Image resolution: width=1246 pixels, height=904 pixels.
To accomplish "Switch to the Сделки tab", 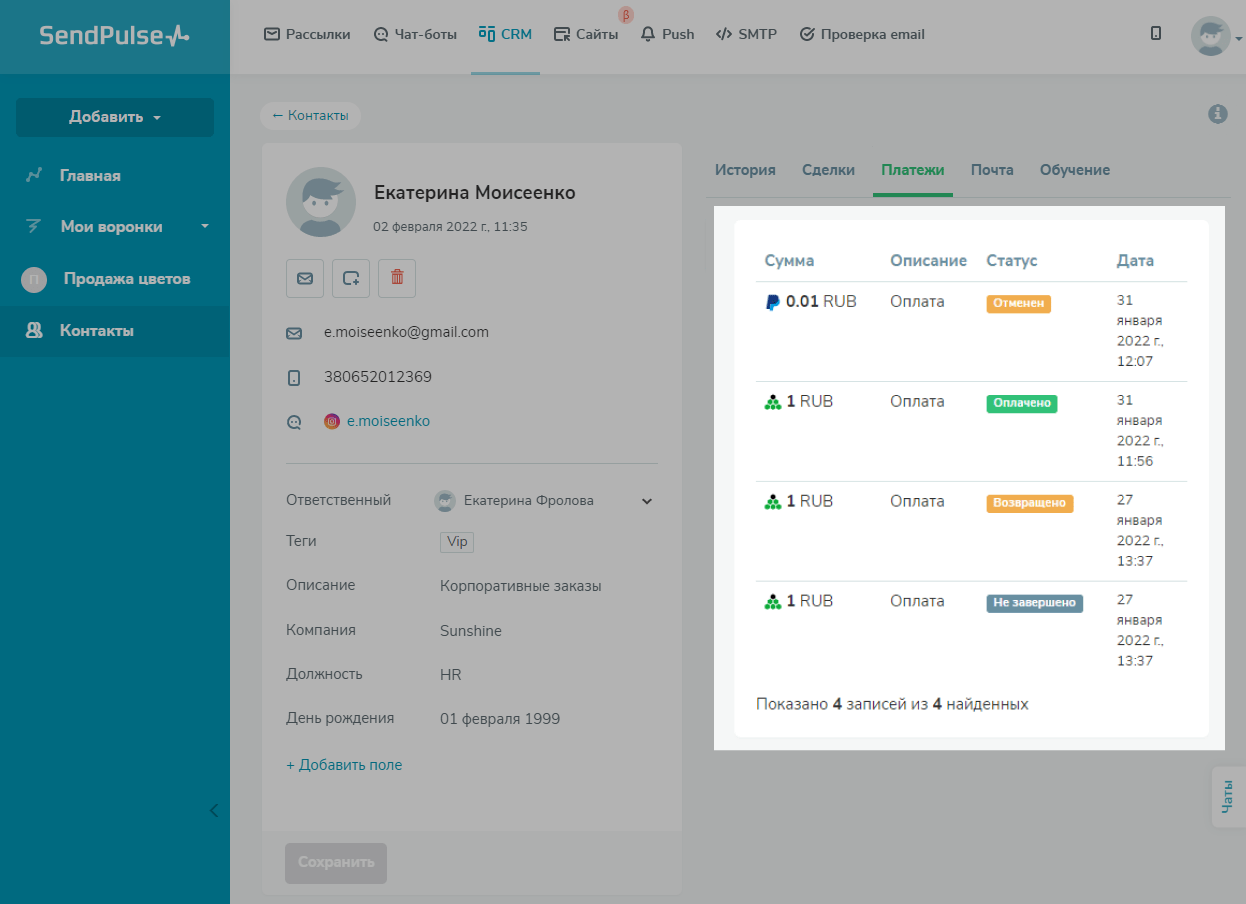I will click(x=828, y=170).
